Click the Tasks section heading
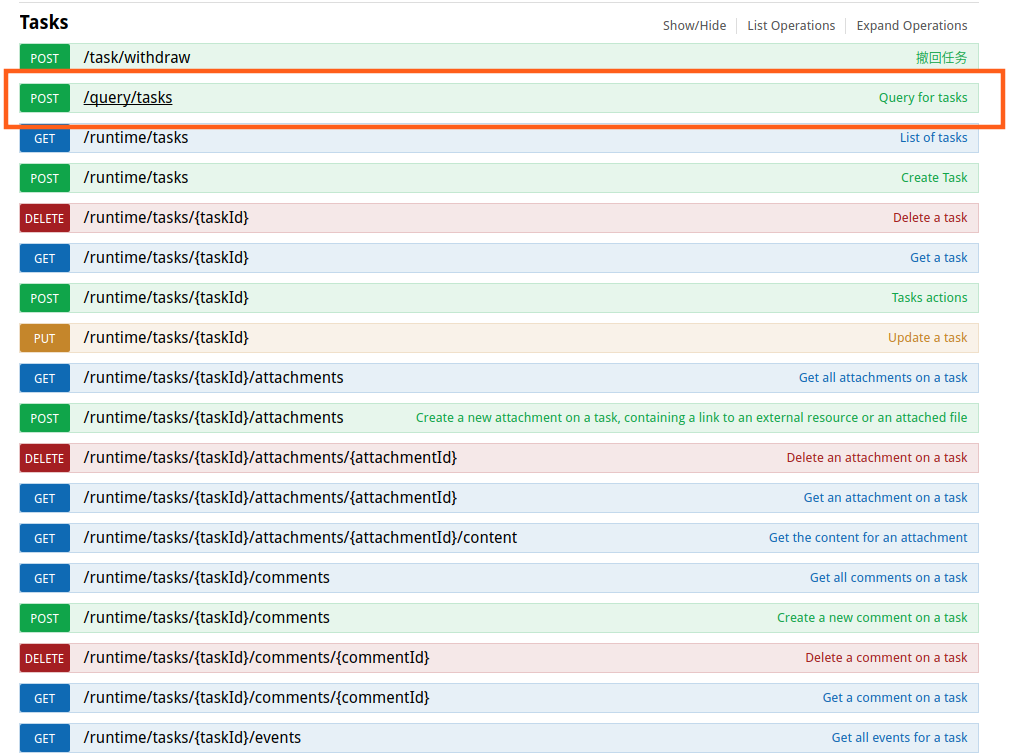The image size is (1019, 755). click(x=44, y=23)
